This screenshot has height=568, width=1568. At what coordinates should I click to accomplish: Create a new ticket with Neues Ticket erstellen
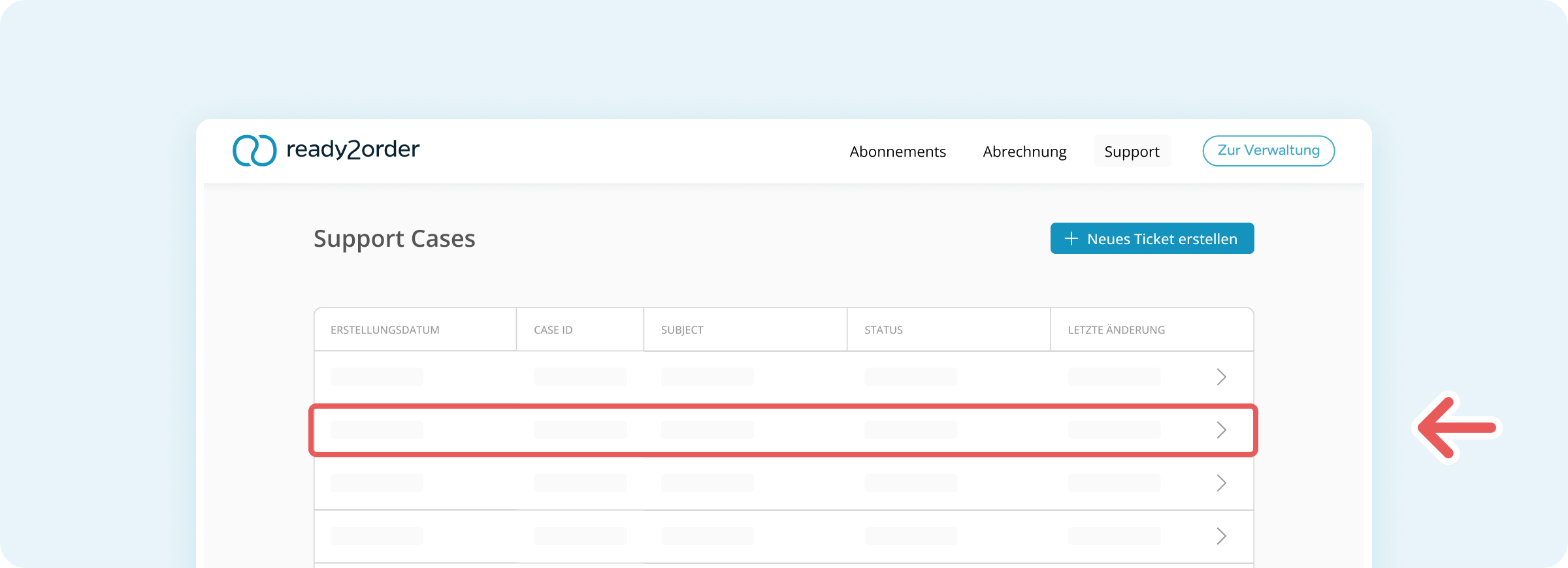point(1152,238)
